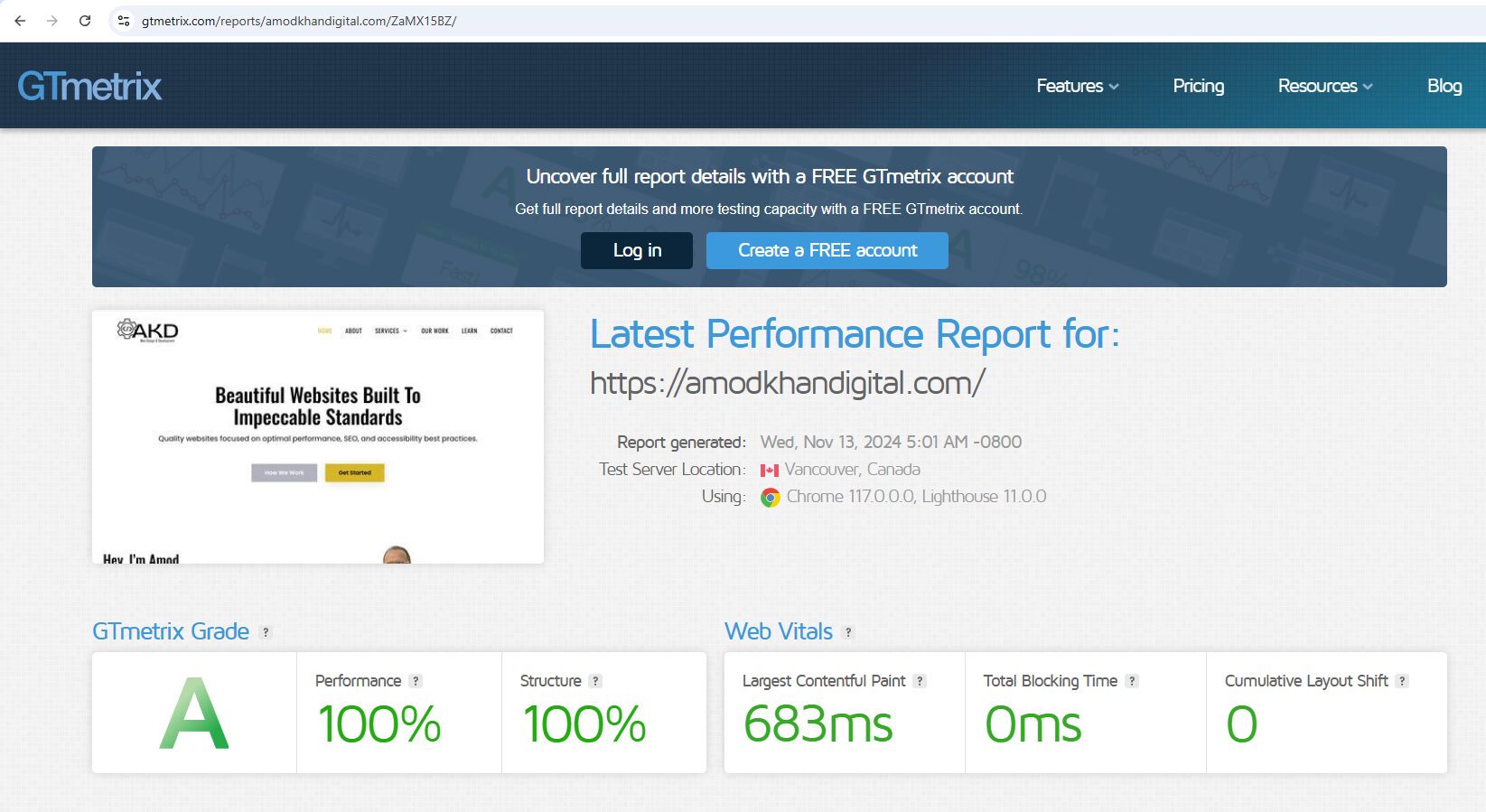Screen dimensions: 1486x812
Task: Go to the Blog menu item
Action: 1444,86
